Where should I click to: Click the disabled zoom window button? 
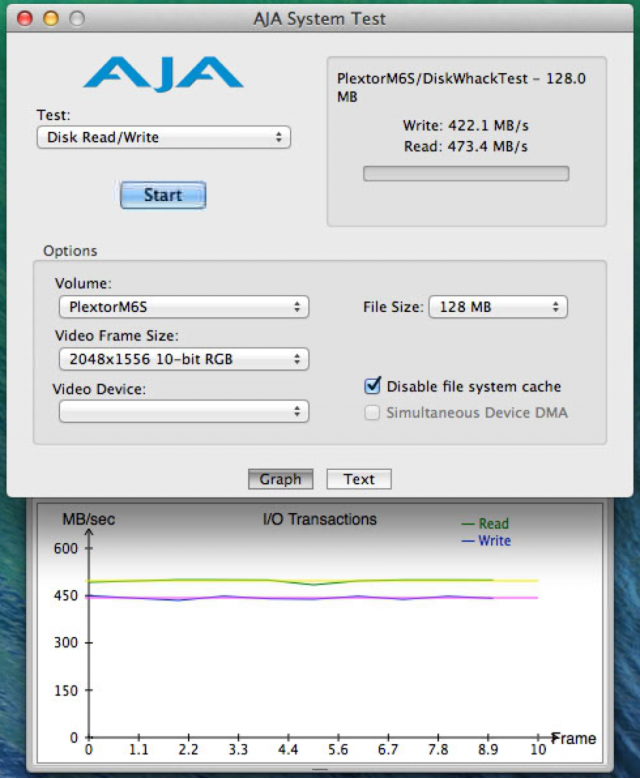tap(77, 18)
